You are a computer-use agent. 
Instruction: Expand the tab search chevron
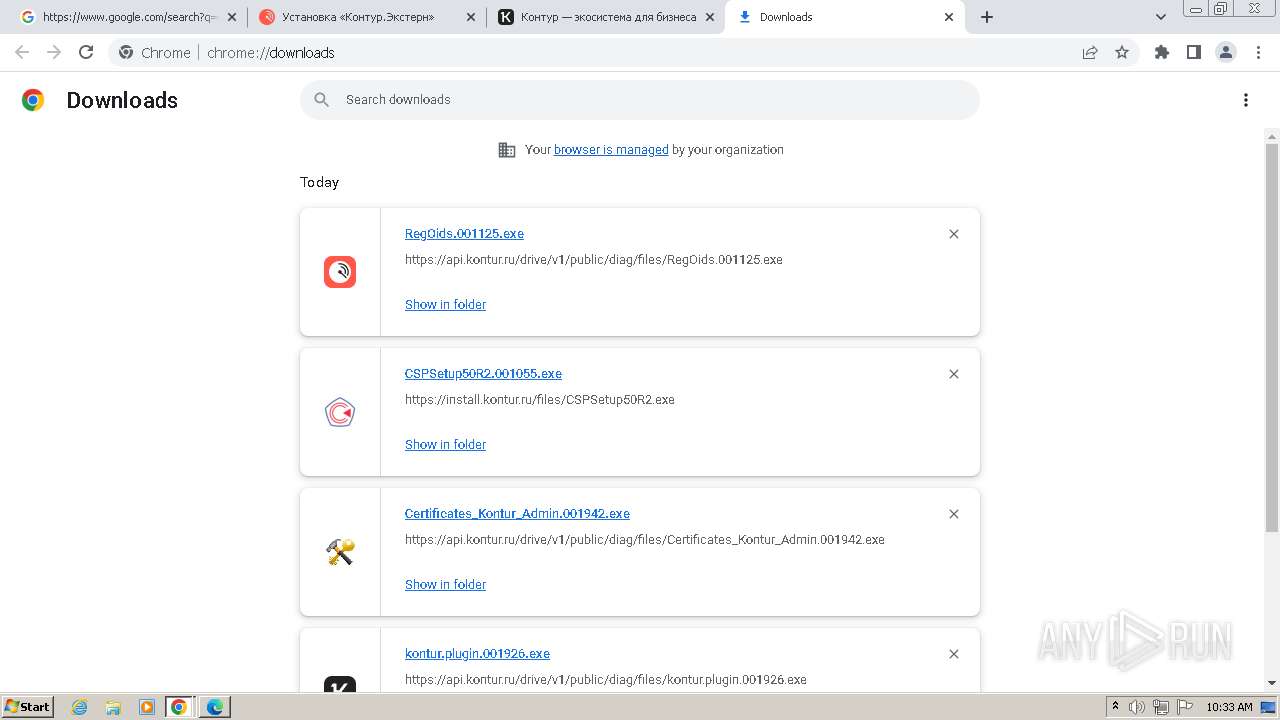[1161, 17]
